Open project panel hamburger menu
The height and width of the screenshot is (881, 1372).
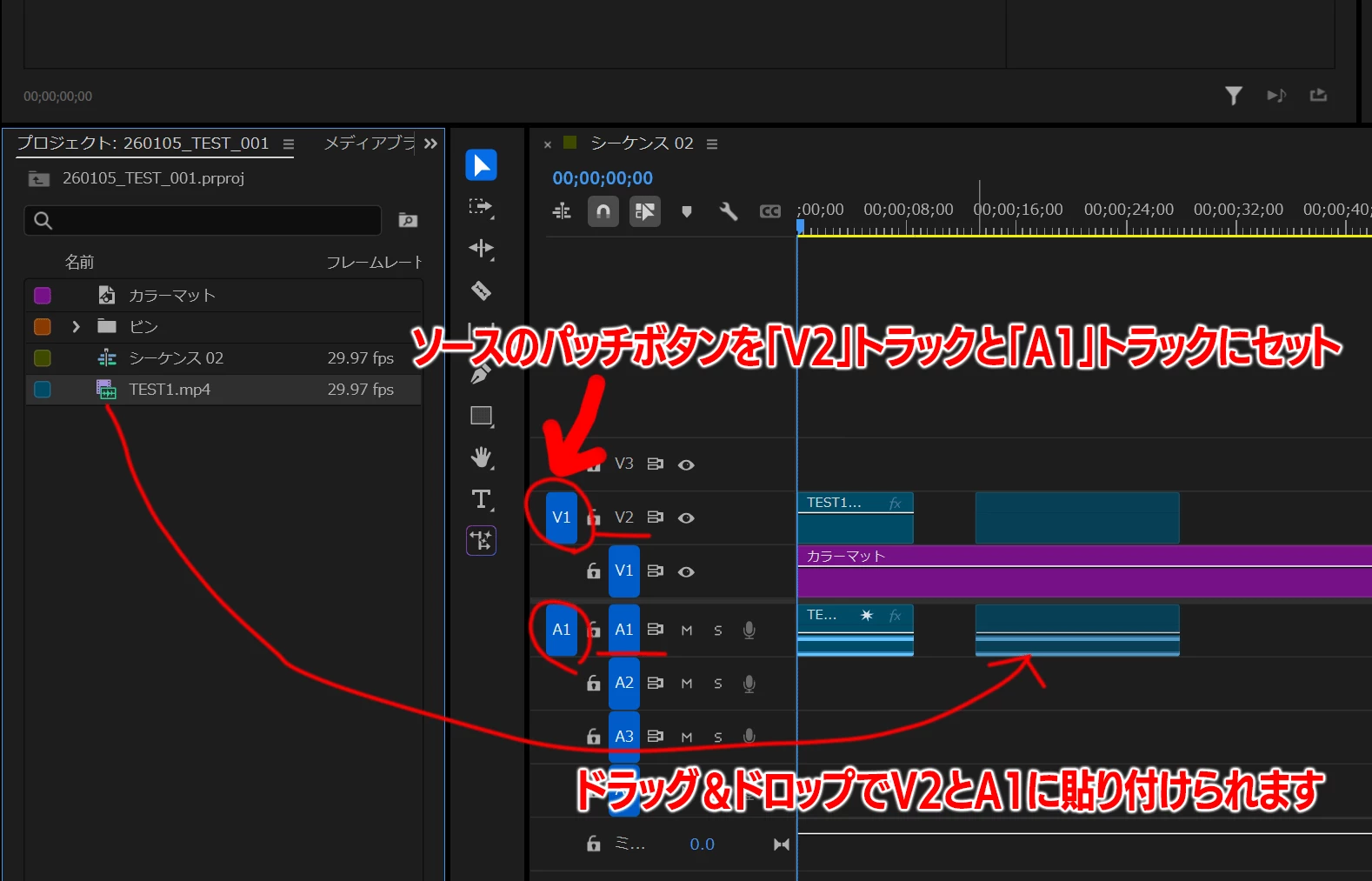289,144
